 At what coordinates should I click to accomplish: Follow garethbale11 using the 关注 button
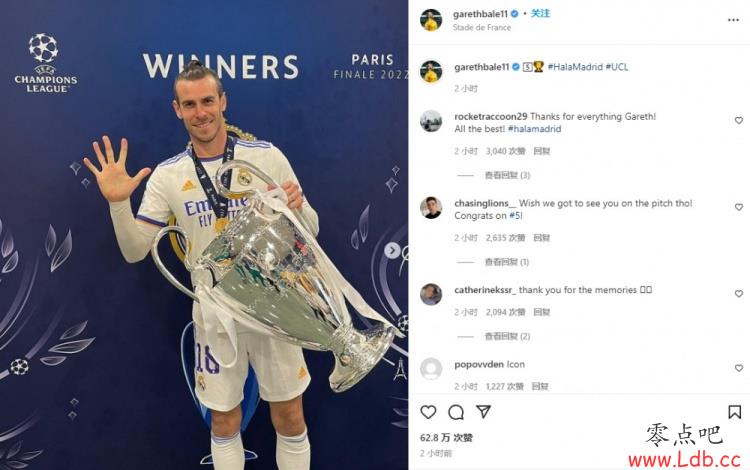[x=540, y=13]
